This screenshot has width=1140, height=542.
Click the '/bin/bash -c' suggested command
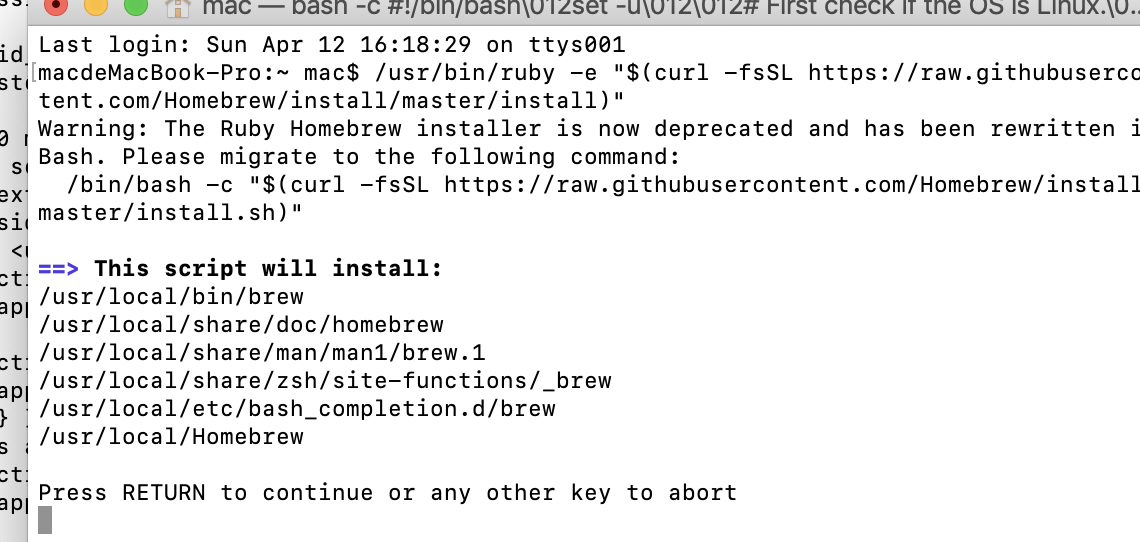tap(150, 185)
